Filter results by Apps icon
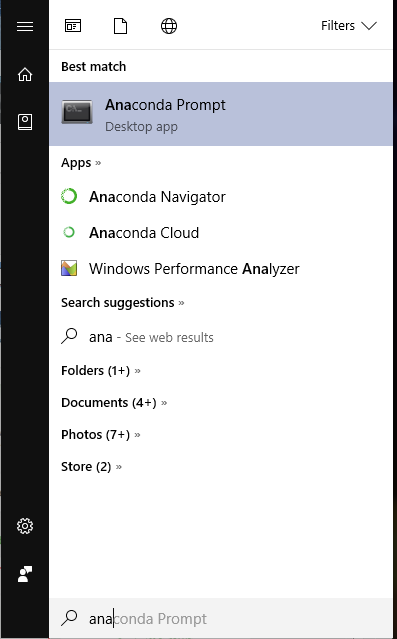397x639 pixels. point(73,26)
